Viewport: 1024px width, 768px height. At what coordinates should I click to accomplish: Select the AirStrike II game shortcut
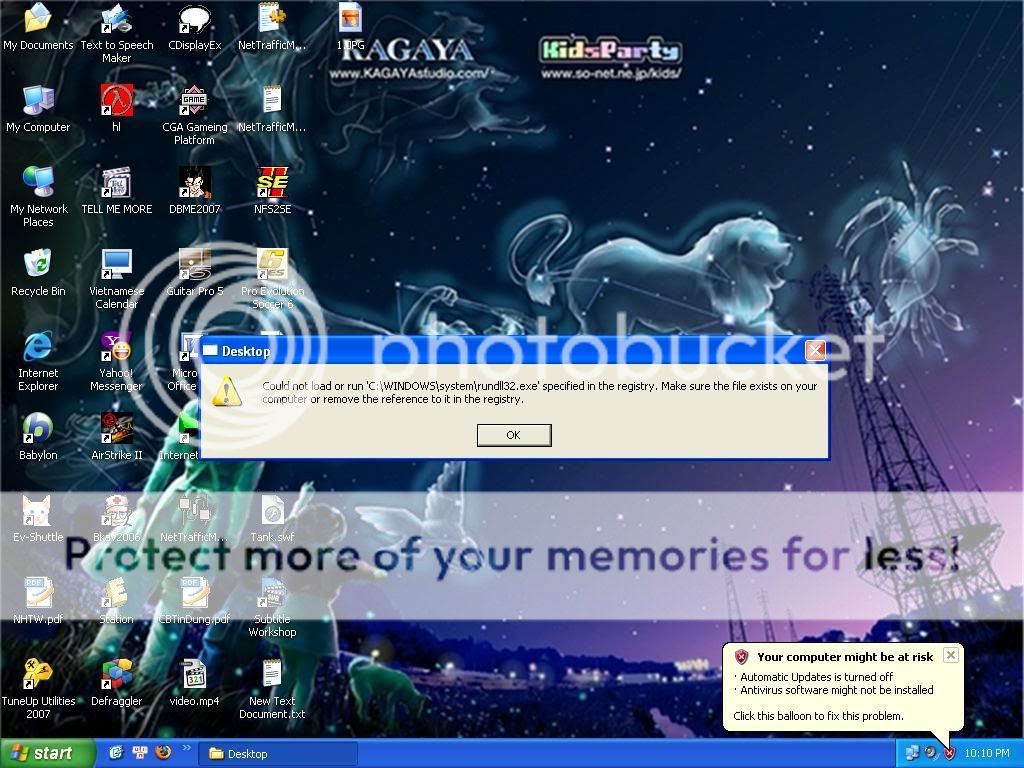pyautogui.click(x=116, y=436)
